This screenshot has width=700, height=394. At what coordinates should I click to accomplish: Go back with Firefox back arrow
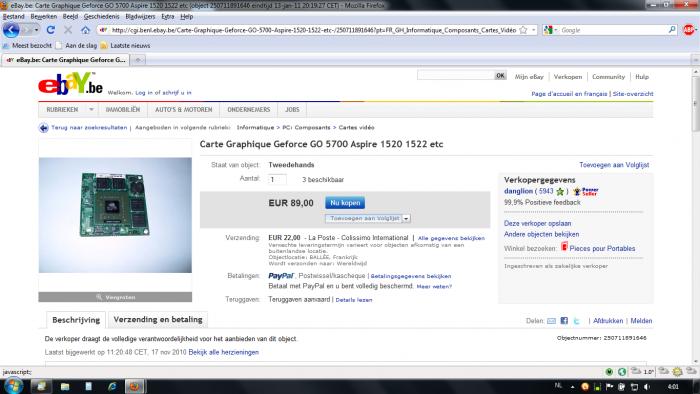click(x=11, y=30)
